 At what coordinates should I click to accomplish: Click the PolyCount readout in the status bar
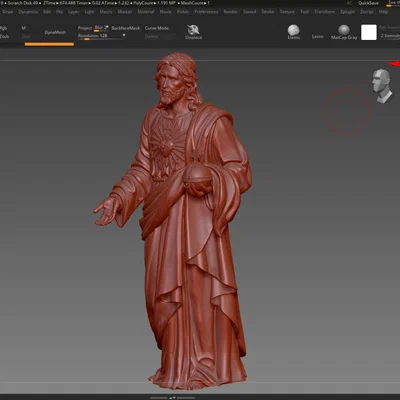pos(155,3)
